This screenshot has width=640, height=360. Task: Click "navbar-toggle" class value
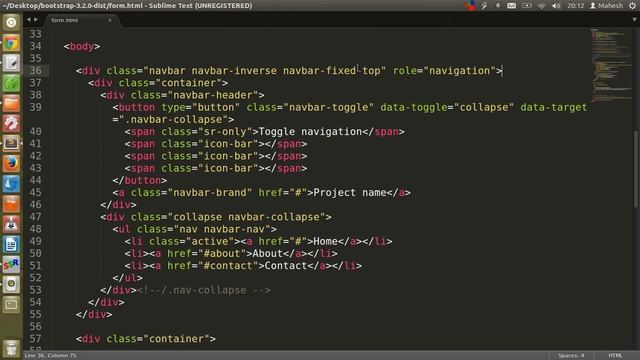pyautogui.click(x=328, y=107)
